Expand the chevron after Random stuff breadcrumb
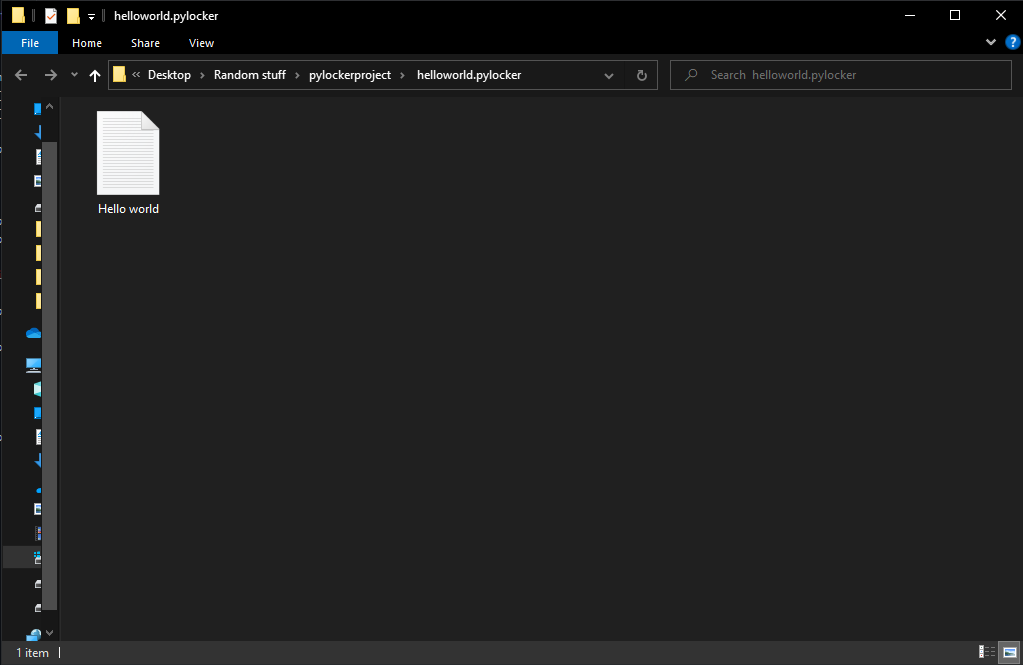Screen dimensions: 1023x665 pyautogui.click(x=297, y=75)
